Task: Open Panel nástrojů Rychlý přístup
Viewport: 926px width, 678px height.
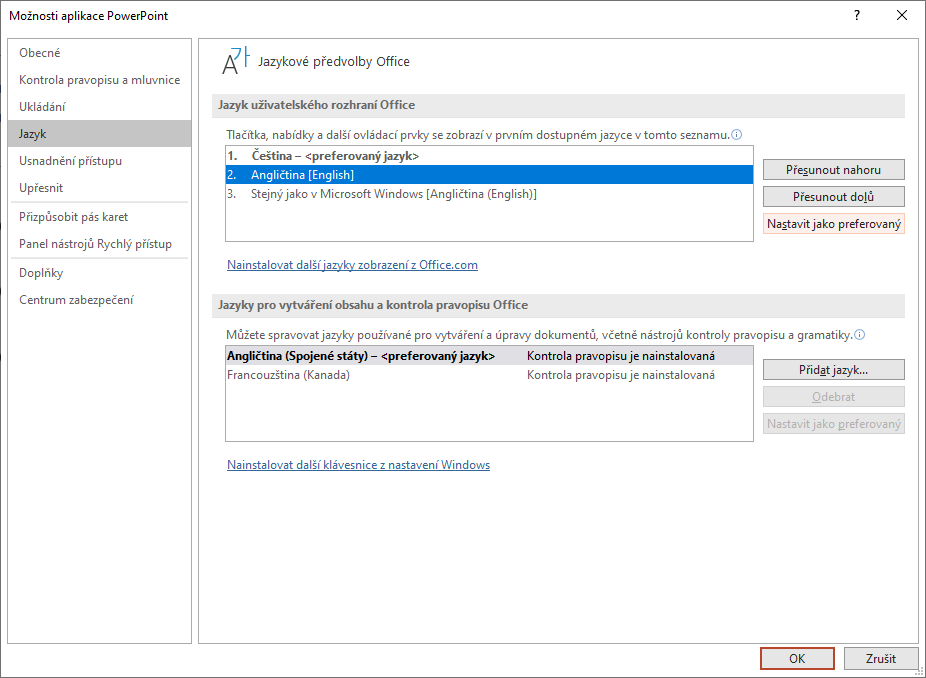Action: tap(95, 244)
